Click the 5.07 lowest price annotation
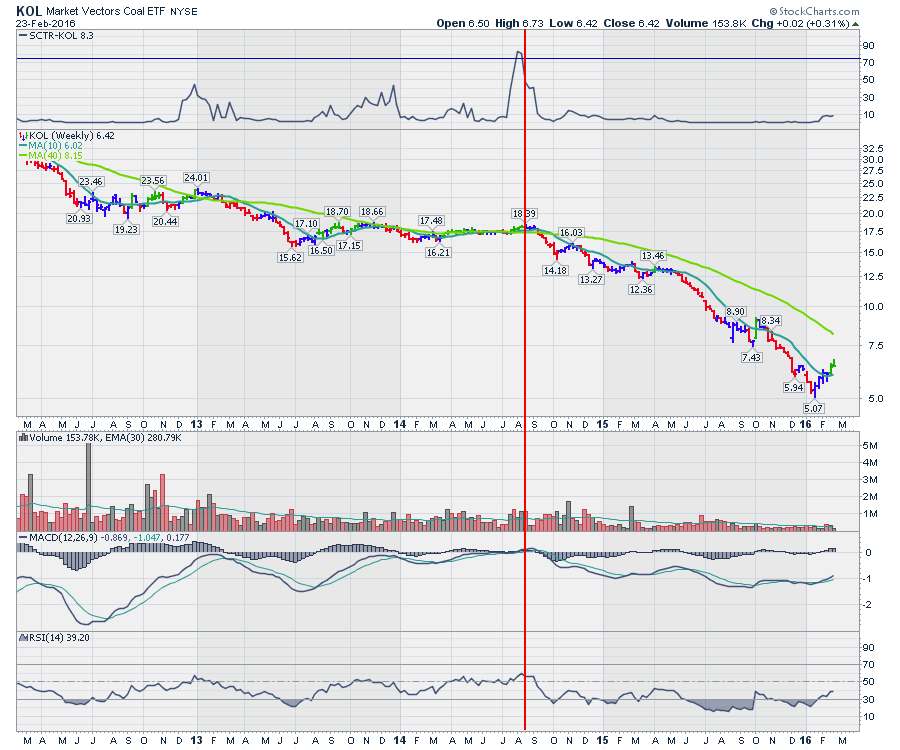The image size is (900, 750). [813, 408]
